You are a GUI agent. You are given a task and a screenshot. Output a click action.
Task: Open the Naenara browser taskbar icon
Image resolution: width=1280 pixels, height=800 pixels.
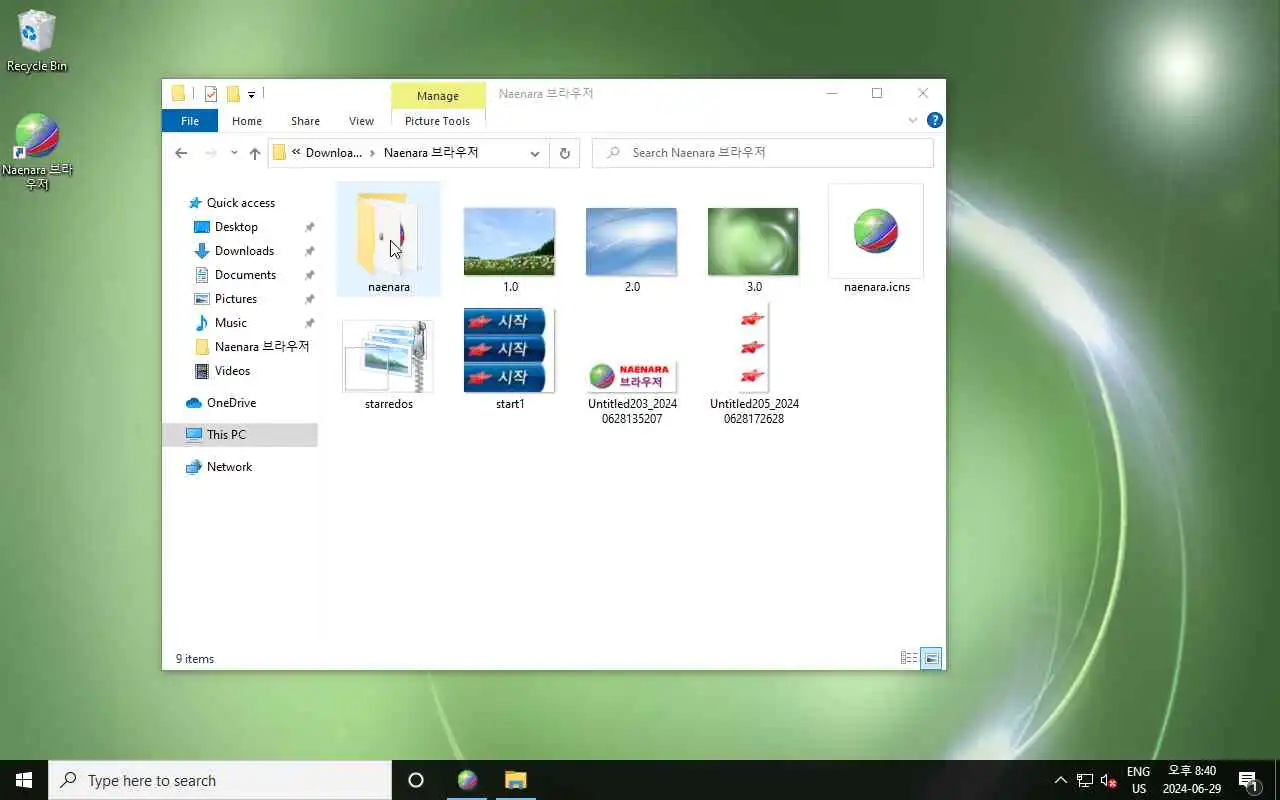(x=467, y=780)
